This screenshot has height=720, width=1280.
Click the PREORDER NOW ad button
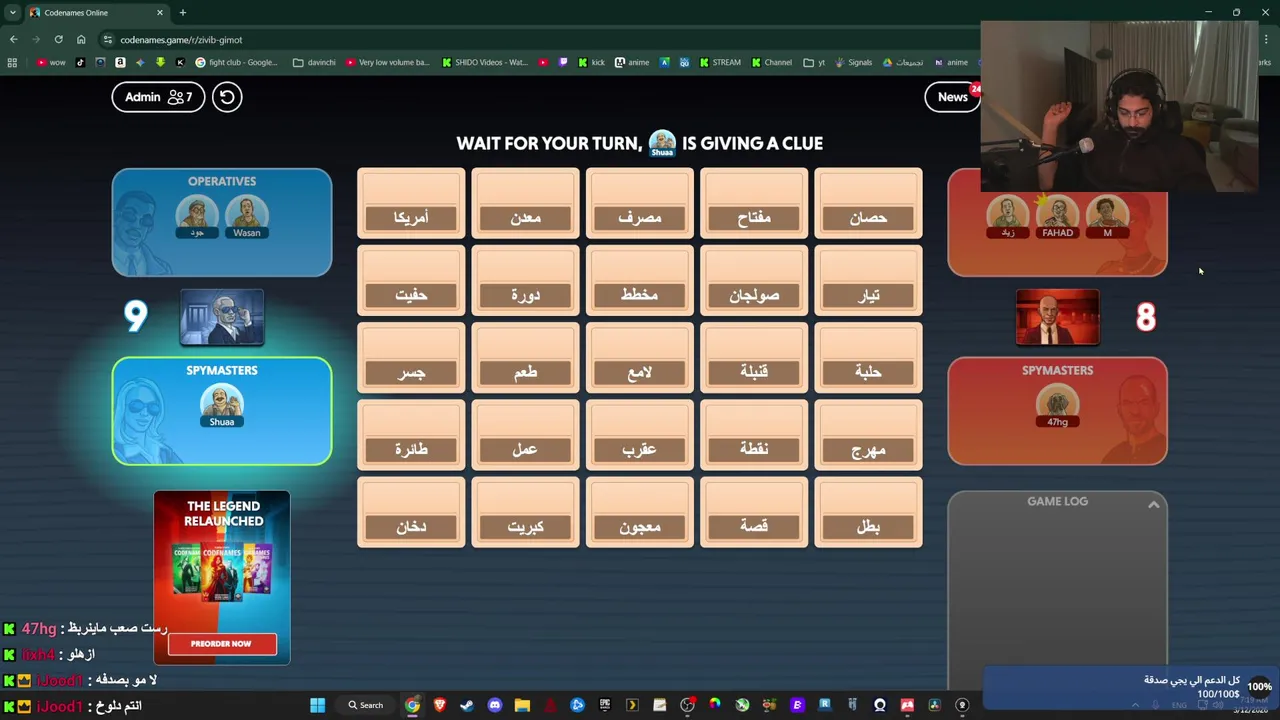coord(221,644)
